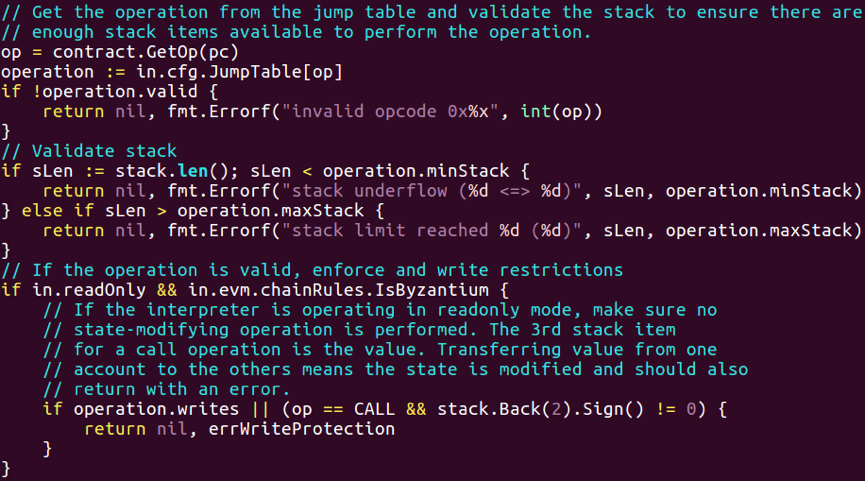
Task: Click operation.writes in the condition
Action: click(156, 409)
